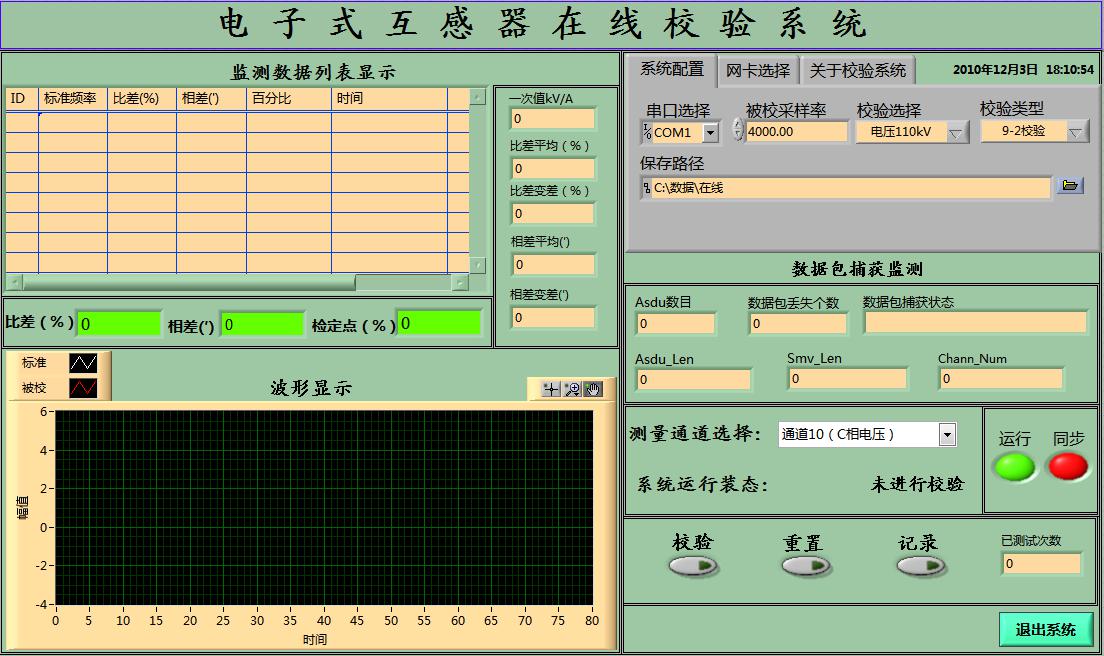Click the date time 2010年12月3日 text
This screenshot has width=1104, height=656.
[1023, 70]
